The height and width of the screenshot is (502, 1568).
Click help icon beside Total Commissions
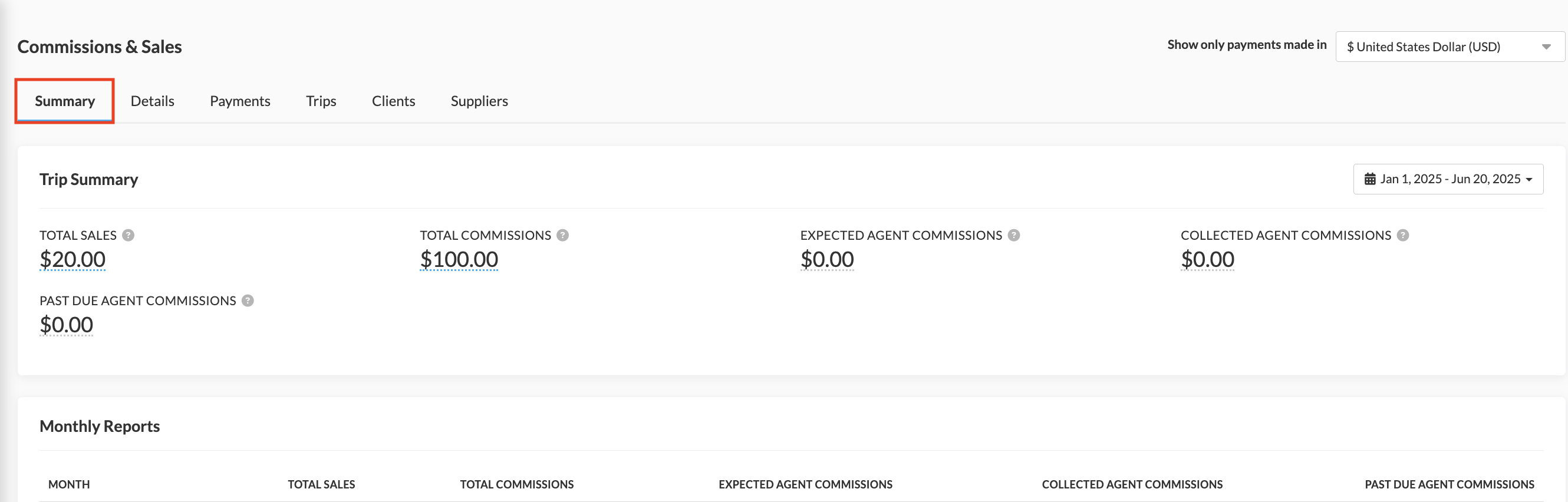click(562, 235)
